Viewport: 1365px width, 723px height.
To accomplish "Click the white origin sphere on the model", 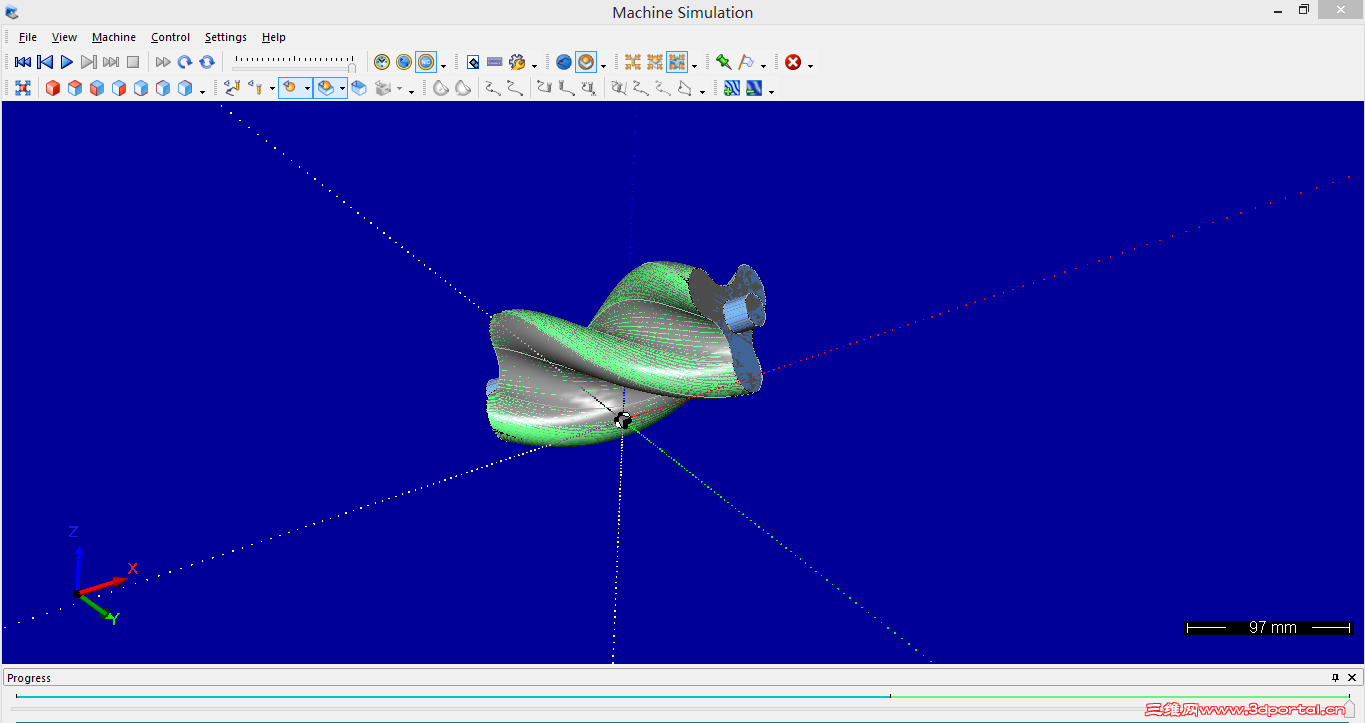I will coord(623,421).
